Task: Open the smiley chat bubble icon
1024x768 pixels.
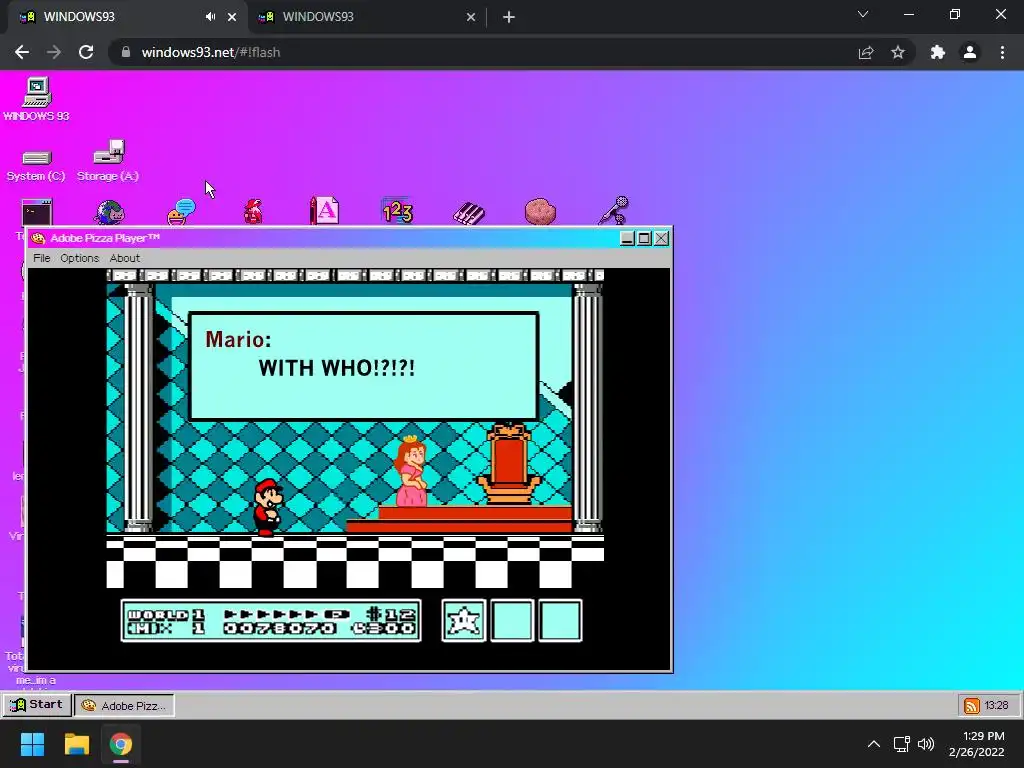Action: click(181, 212)
